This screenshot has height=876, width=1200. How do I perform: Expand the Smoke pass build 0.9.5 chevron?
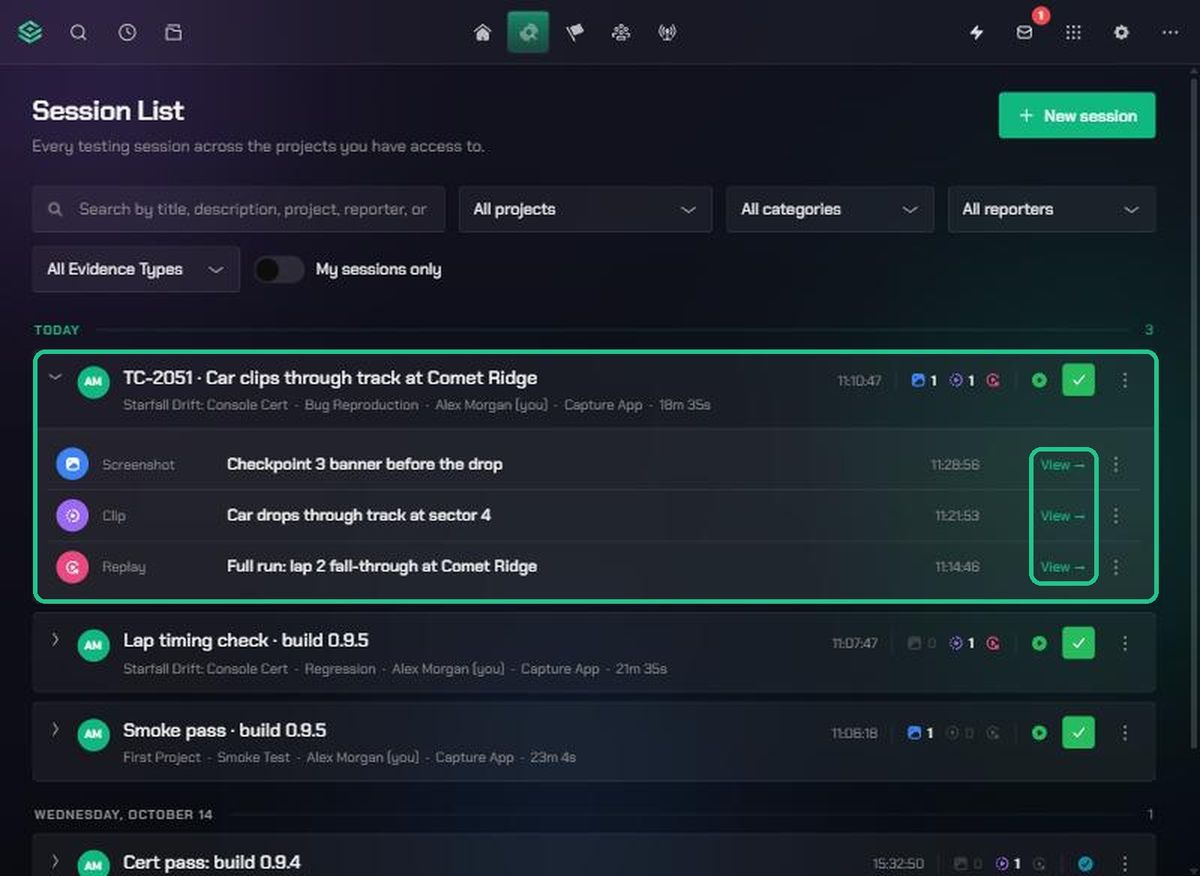pos(55,729)
